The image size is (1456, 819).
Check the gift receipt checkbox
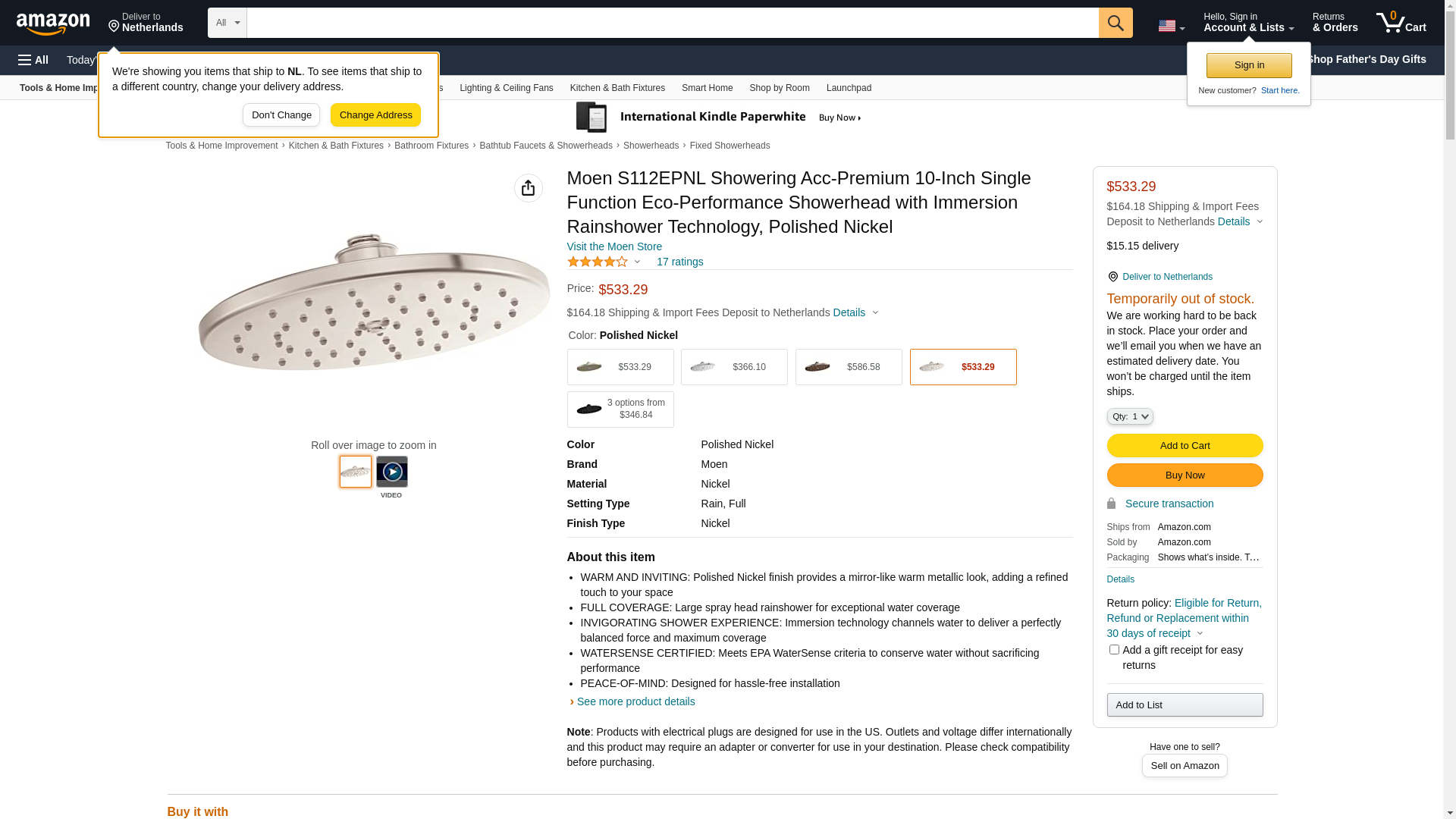click(x=1114, y=650)
